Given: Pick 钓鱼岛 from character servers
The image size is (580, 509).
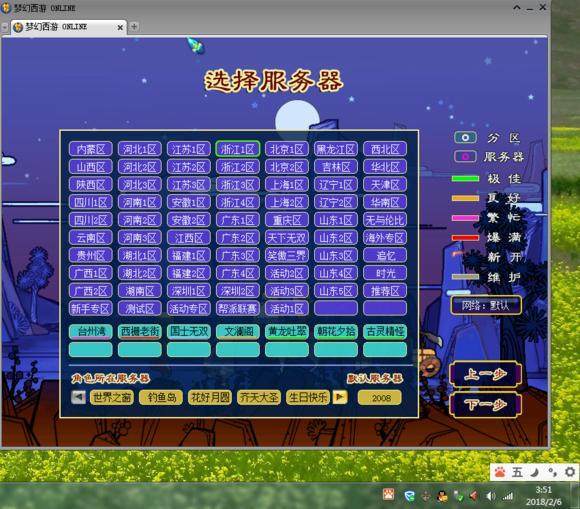Looking at the screenshot, I should pyautogui.click(x=161, y=397).
